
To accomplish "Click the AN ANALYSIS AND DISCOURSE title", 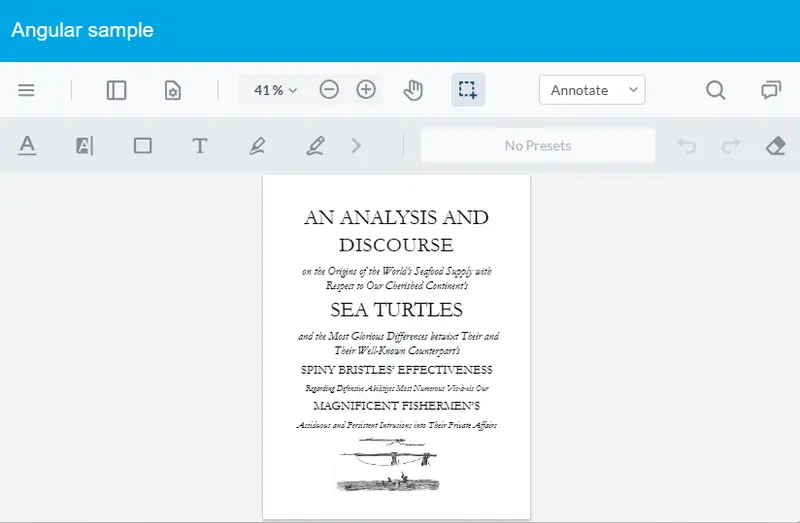I will coord(396,231).
